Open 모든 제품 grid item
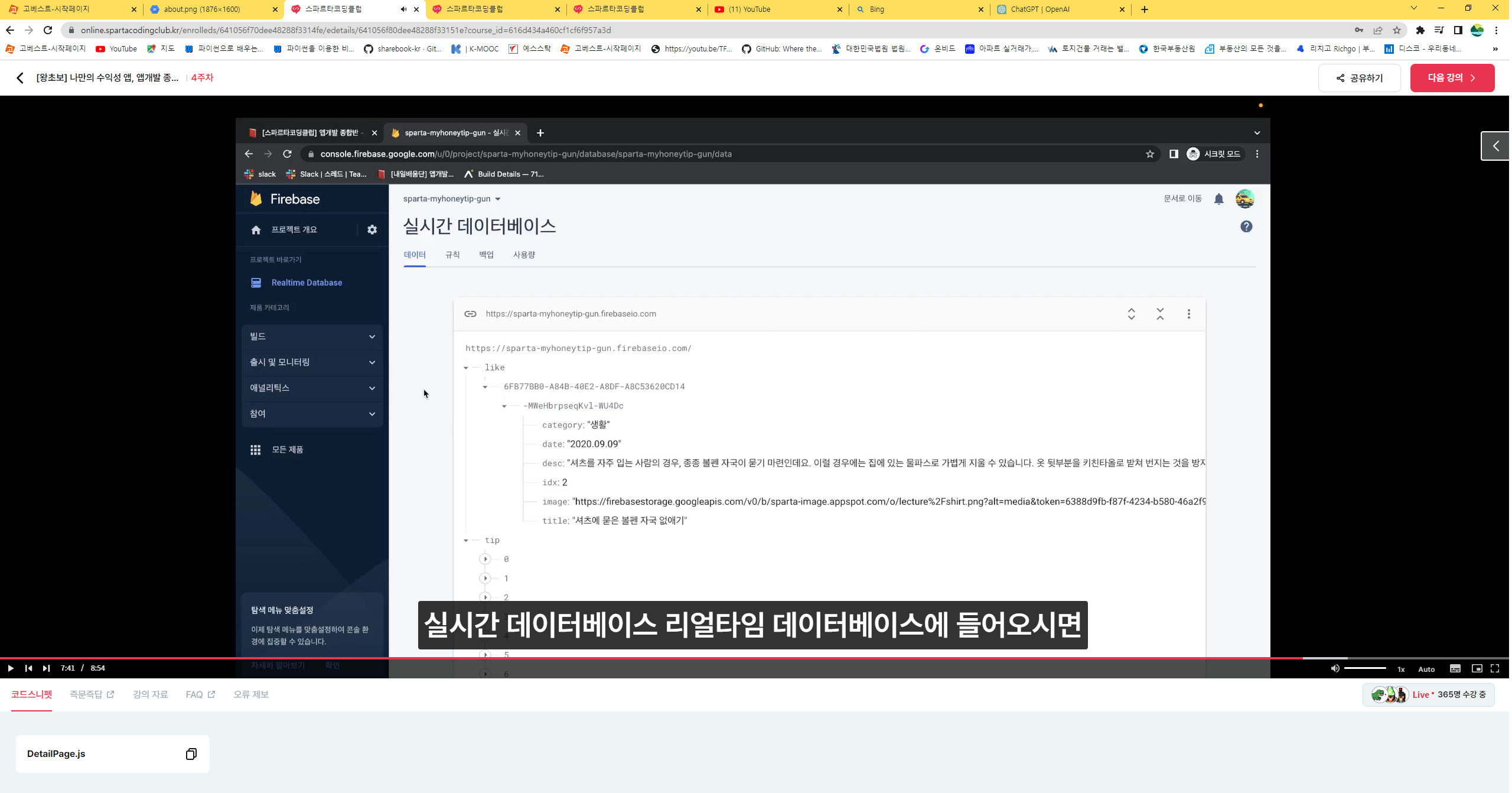This screenshot has height=793, width=1512. coord(278,450)
